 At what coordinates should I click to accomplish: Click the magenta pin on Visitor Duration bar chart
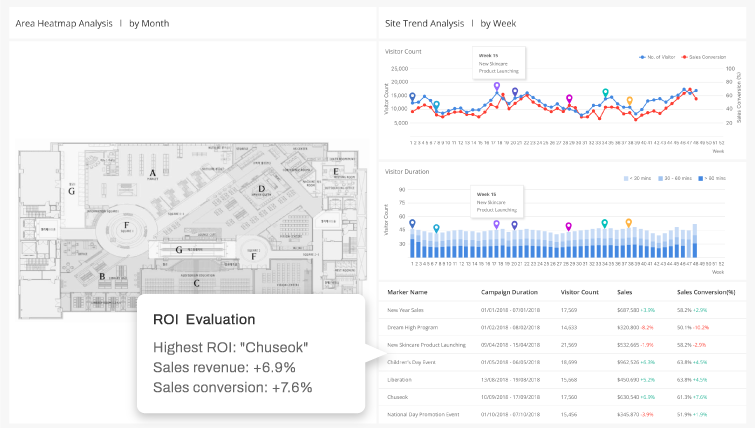click(569, 226)
